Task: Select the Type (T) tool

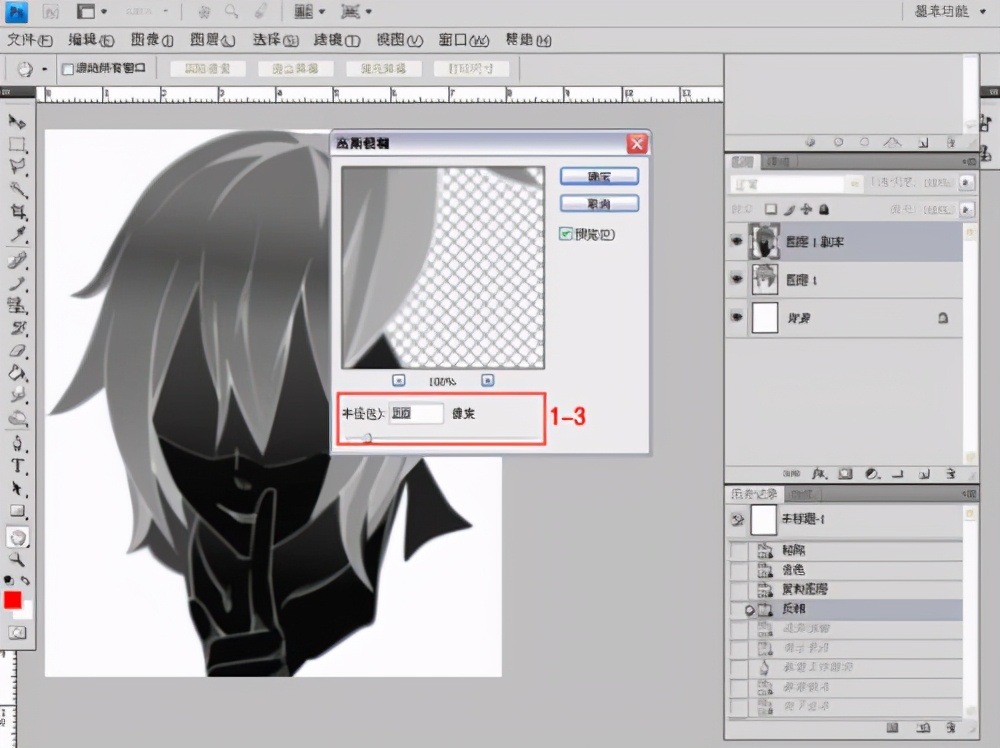Action: 17,466
